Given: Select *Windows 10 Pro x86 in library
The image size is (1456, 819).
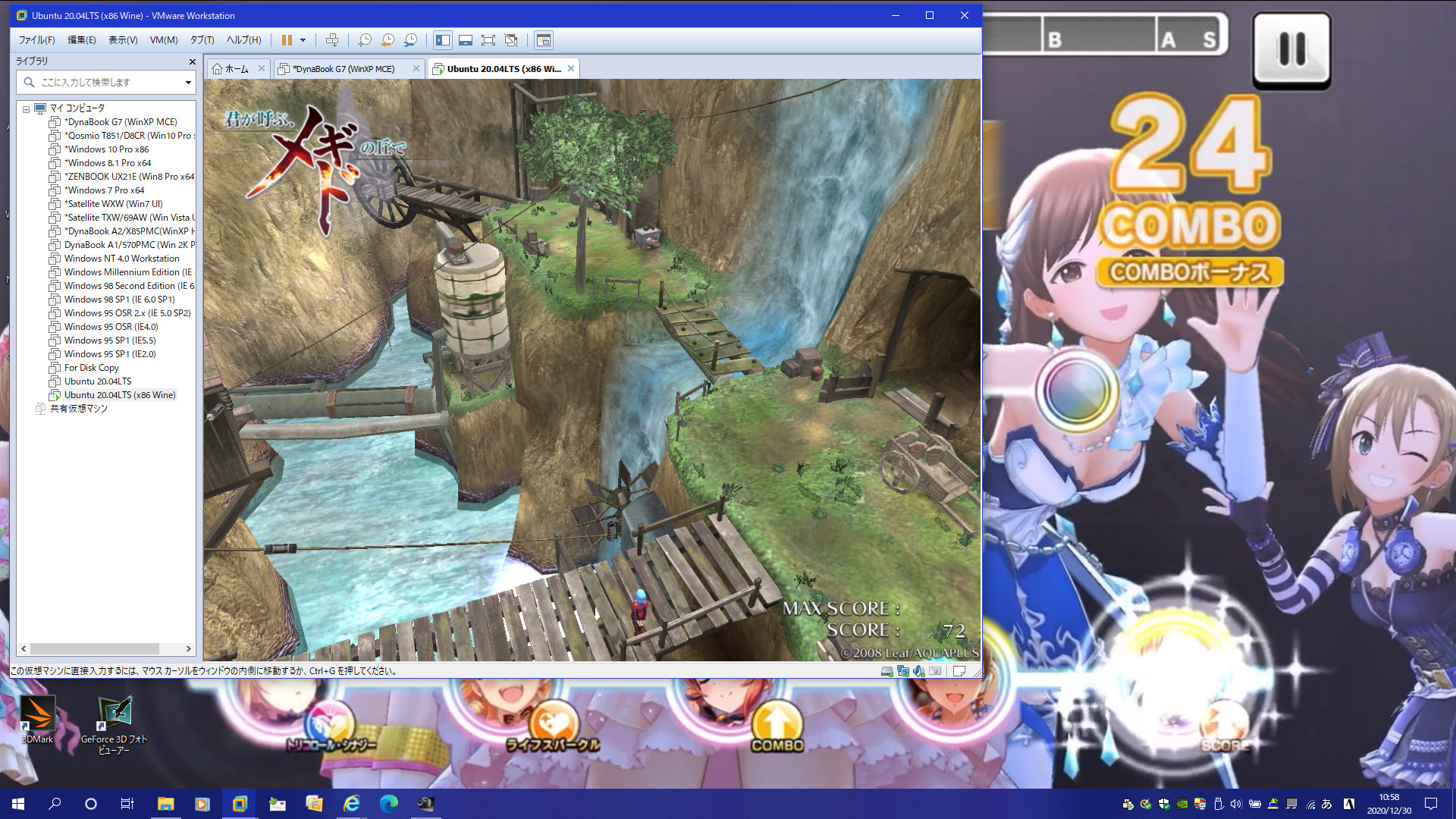Looking at the screenshot, I should (106, 149).
